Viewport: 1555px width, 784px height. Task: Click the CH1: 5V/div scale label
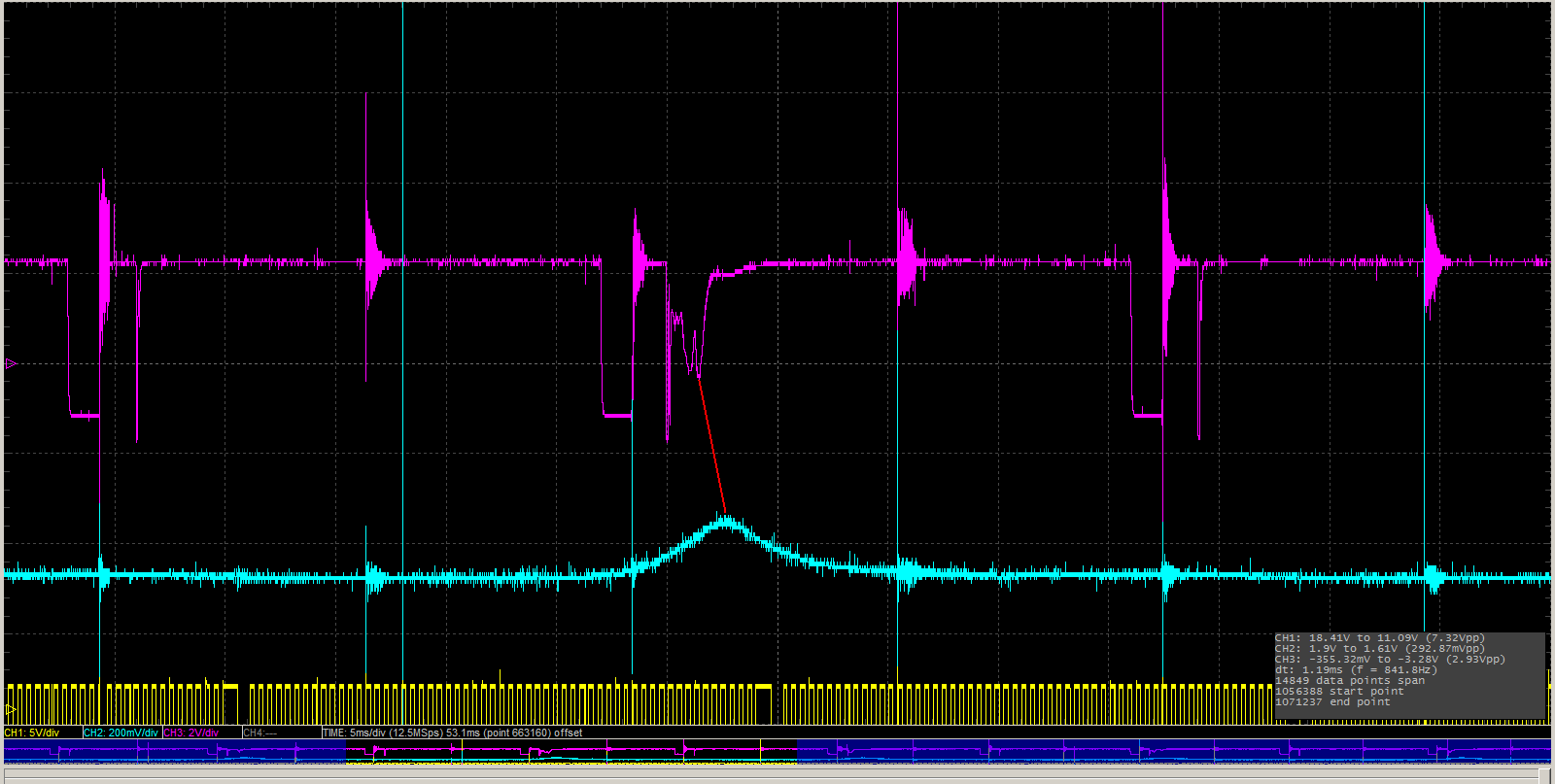(x=32, y=733)
